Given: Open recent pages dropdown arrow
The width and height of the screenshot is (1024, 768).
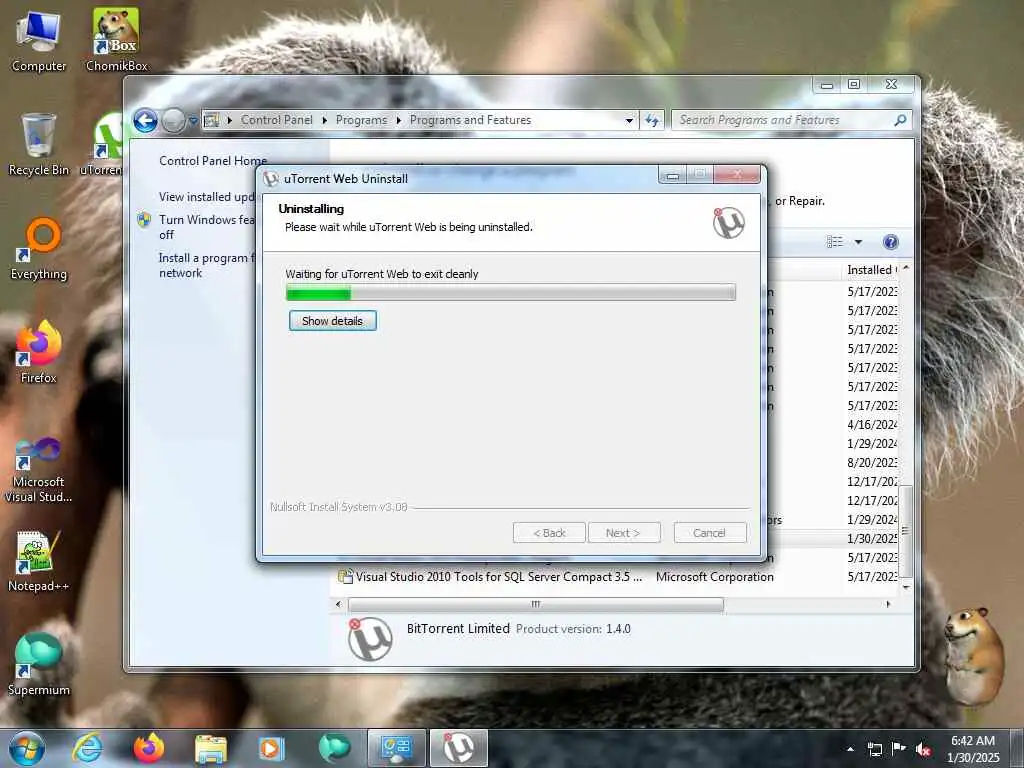Looking at the screenshot, I should (193, 121).
